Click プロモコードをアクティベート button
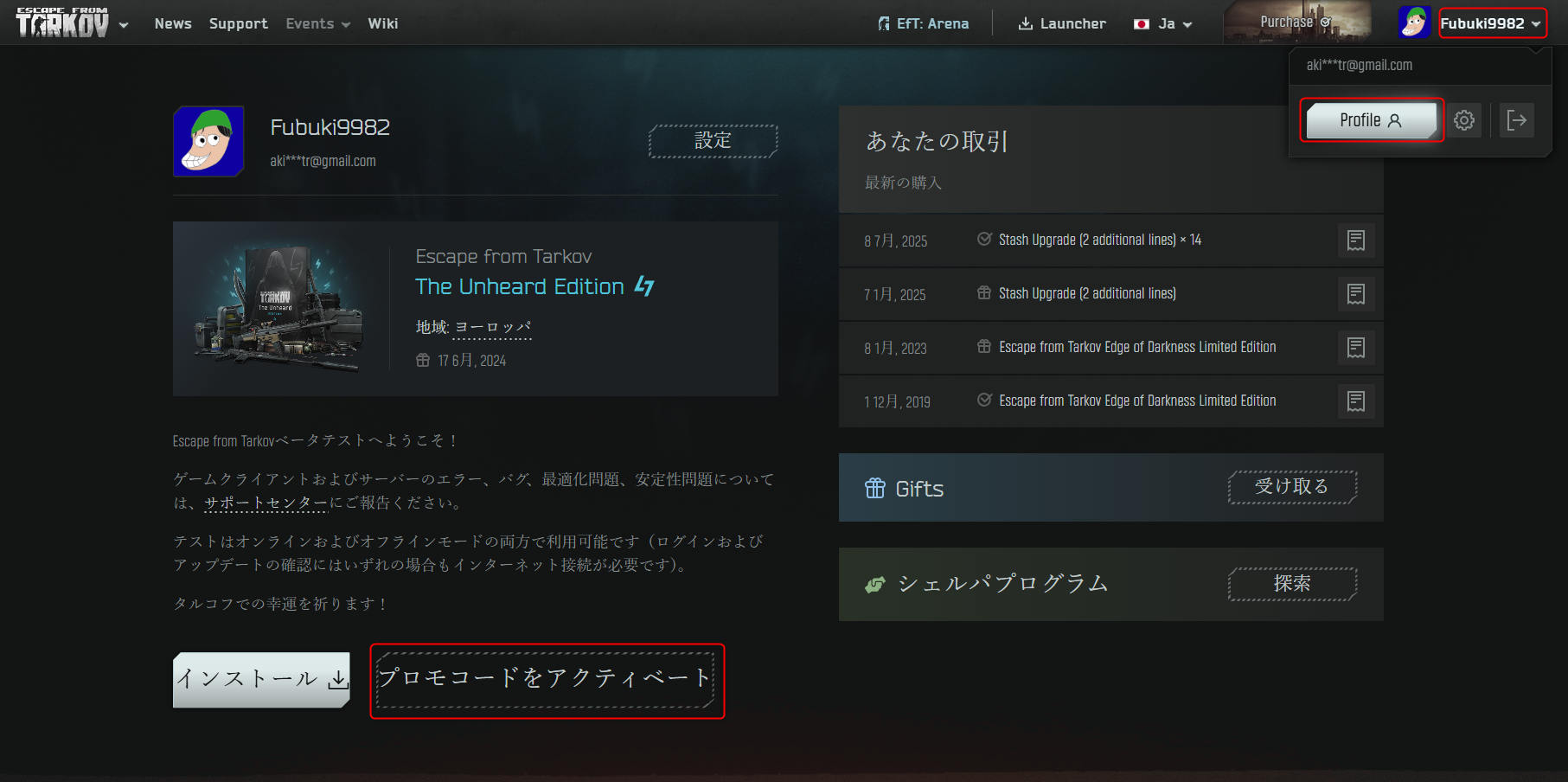The height and width of the screenshot is (782, 1568). point(547,679)
